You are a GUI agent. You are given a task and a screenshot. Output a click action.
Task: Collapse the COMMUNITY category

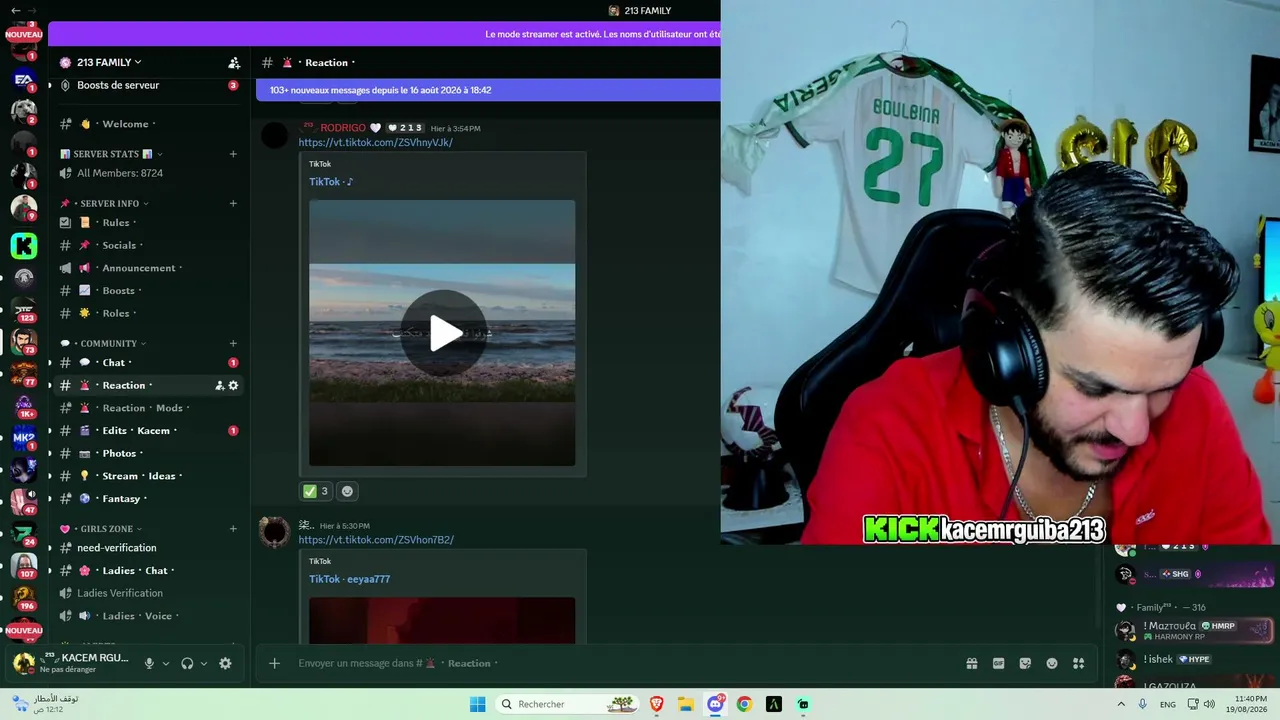point(103,343)
